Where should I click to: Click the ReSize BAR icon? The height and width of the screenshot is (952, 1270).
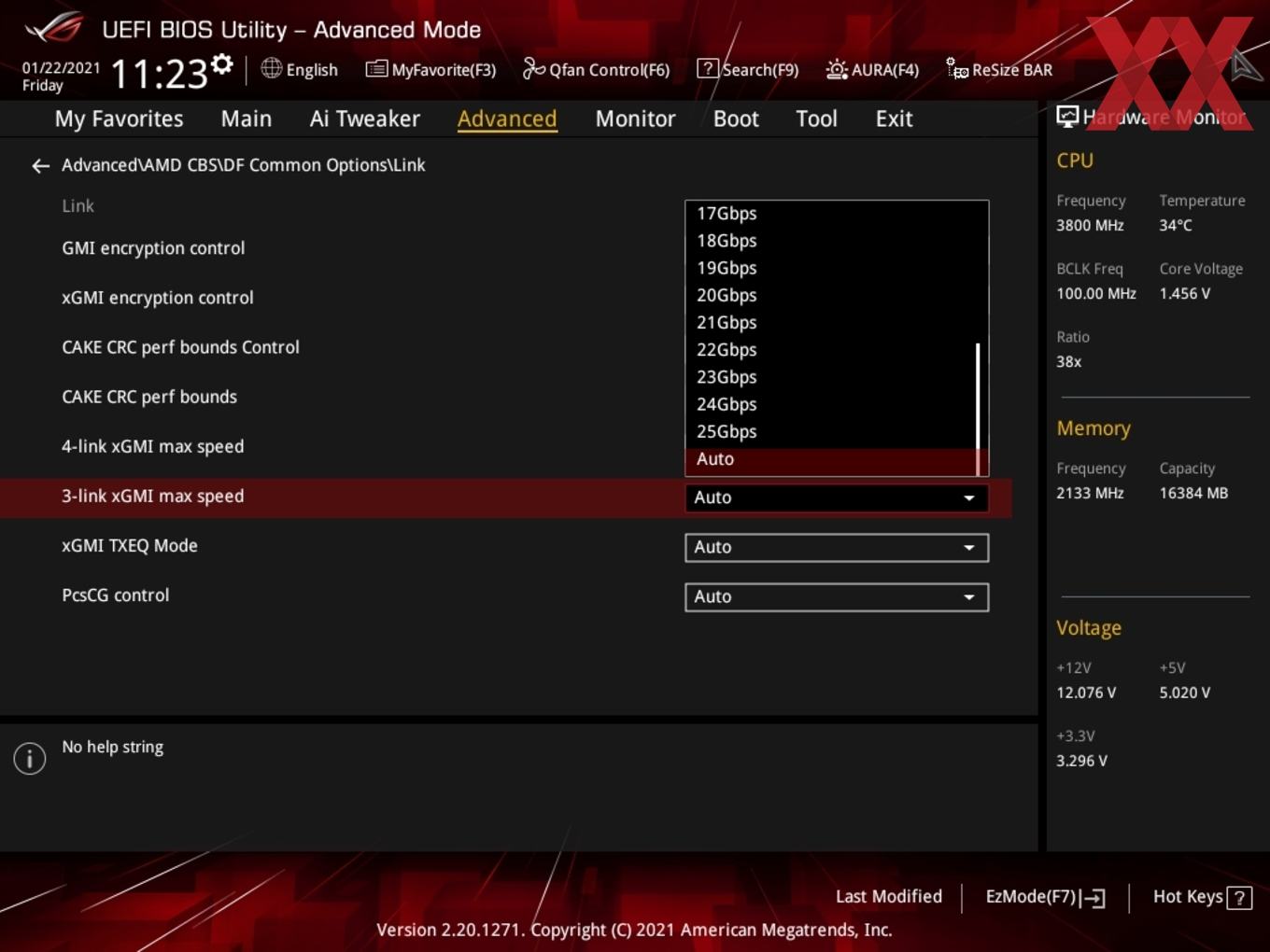957,69
